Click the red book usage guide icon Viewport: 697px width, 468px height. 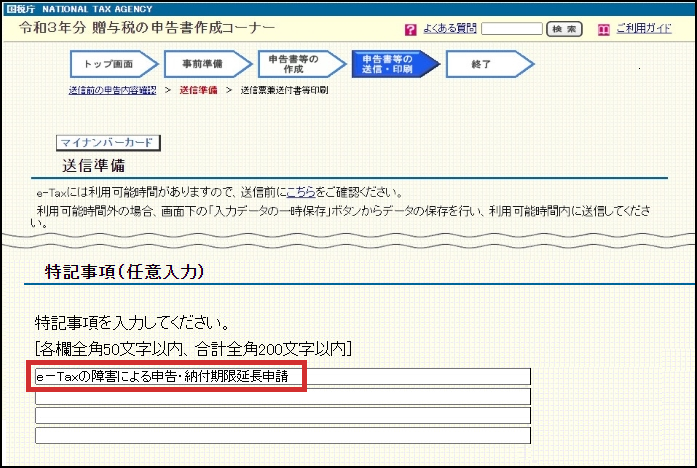click(x=603, y=30)
